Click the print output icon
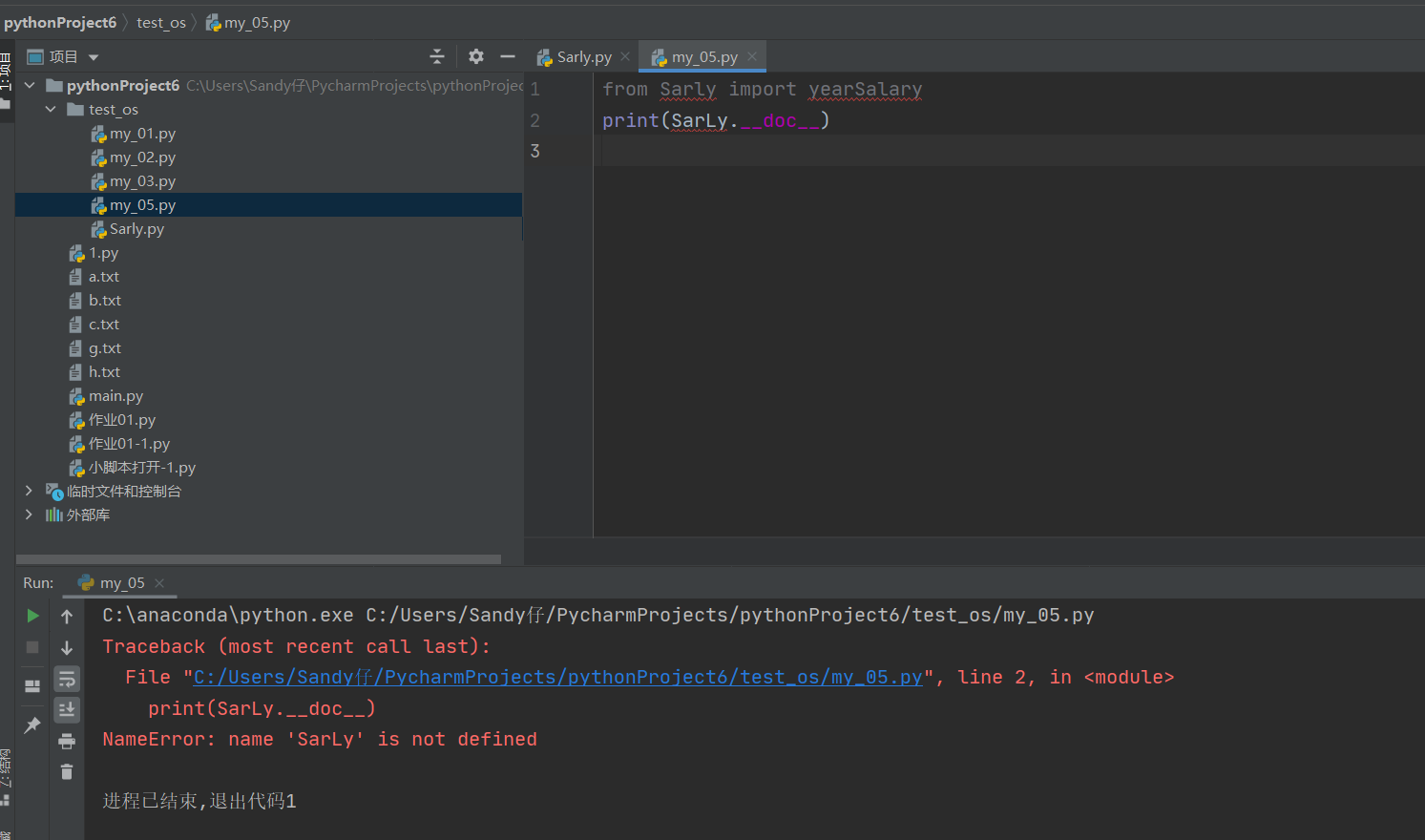Screen dimensions: 1425x840 tap(67, 741)
